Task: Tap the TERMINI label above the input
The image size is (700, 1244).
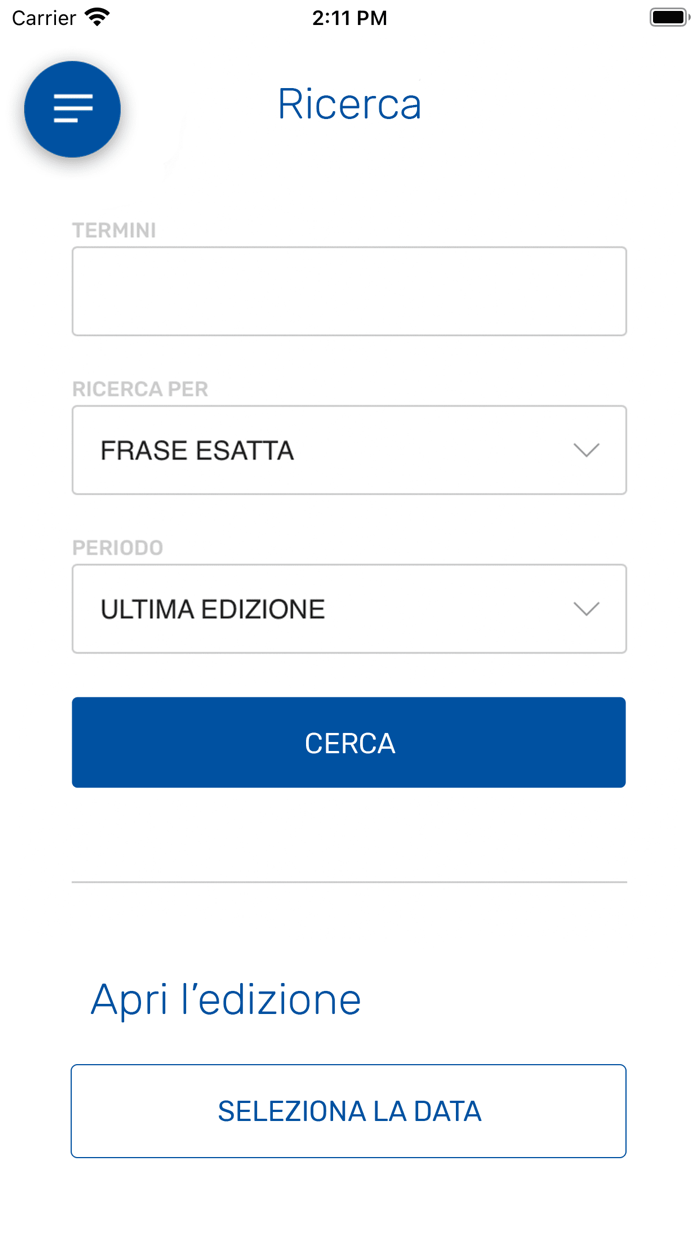Action: (x=113, y=229)
